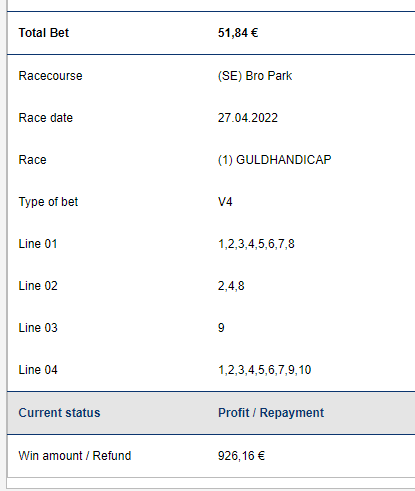
Task: Click the Line 01 label
Action: click(38, 244)
